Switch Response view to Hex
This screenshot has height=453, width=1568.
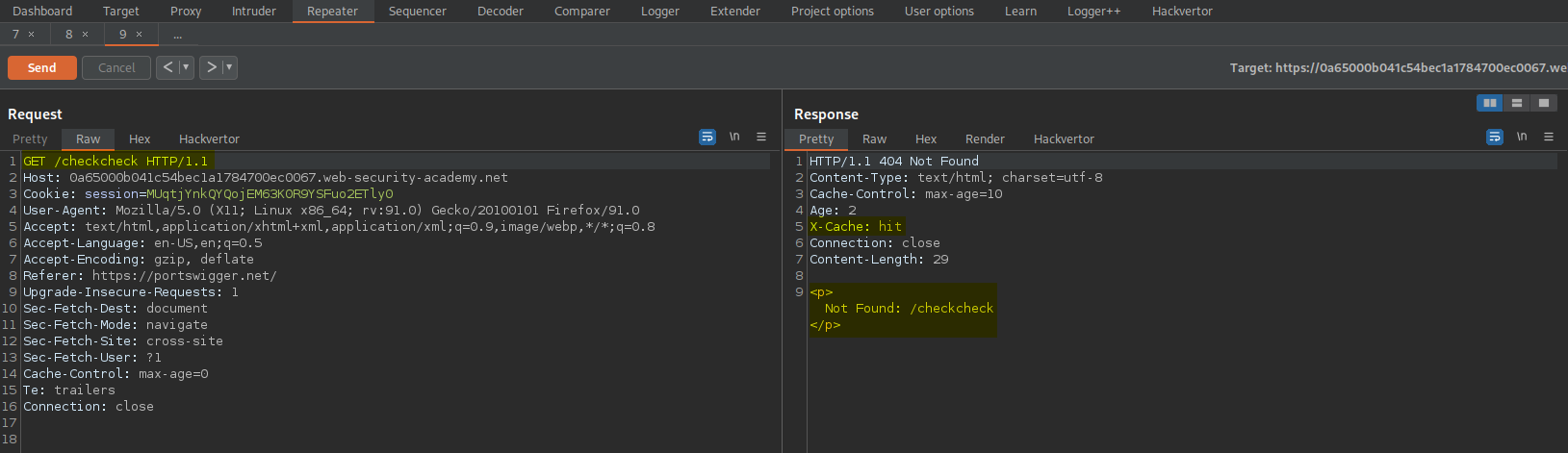pyautogui.click(x=926, y=138)
